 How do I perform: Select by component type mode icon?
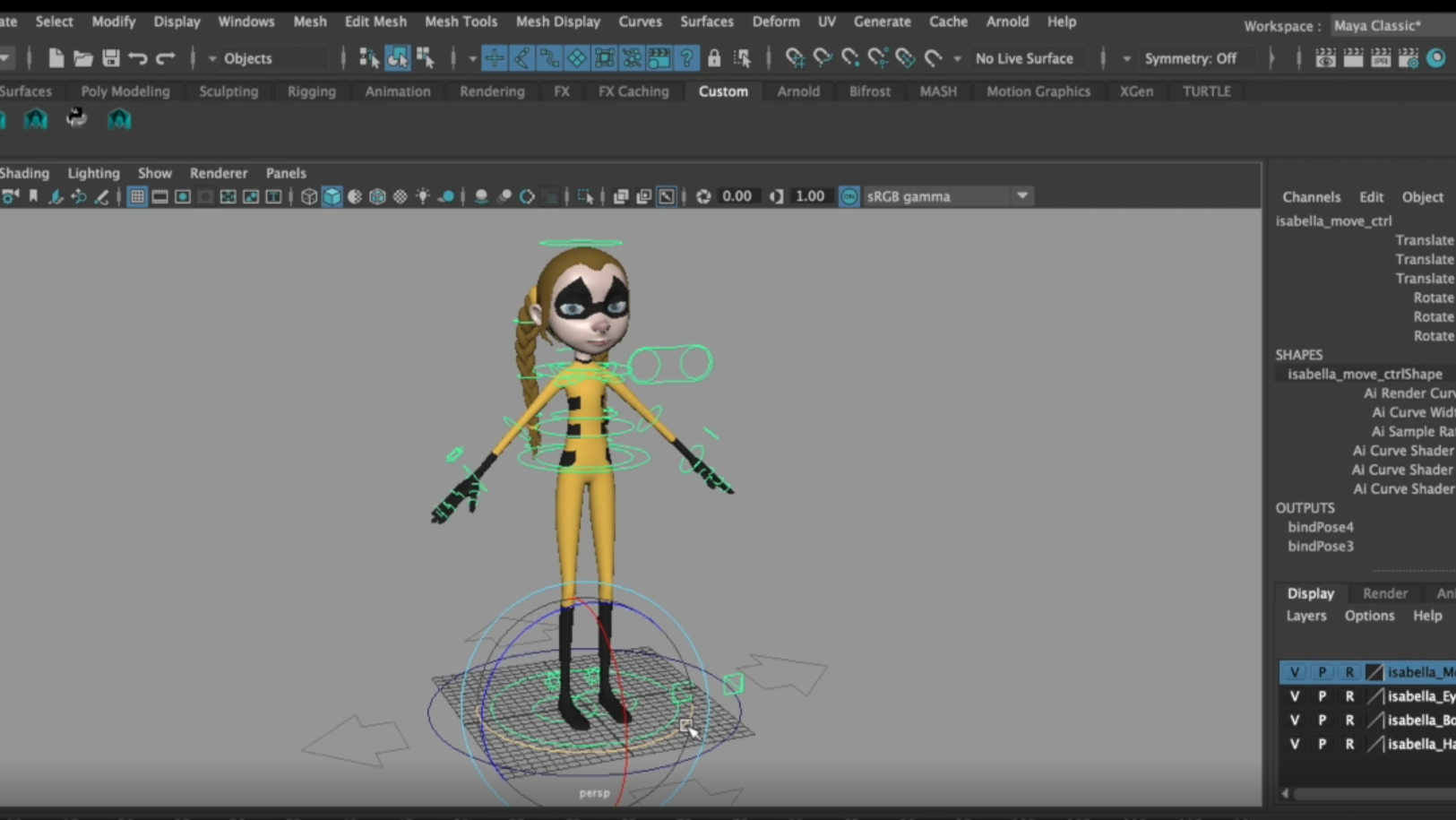pos(426,58)
